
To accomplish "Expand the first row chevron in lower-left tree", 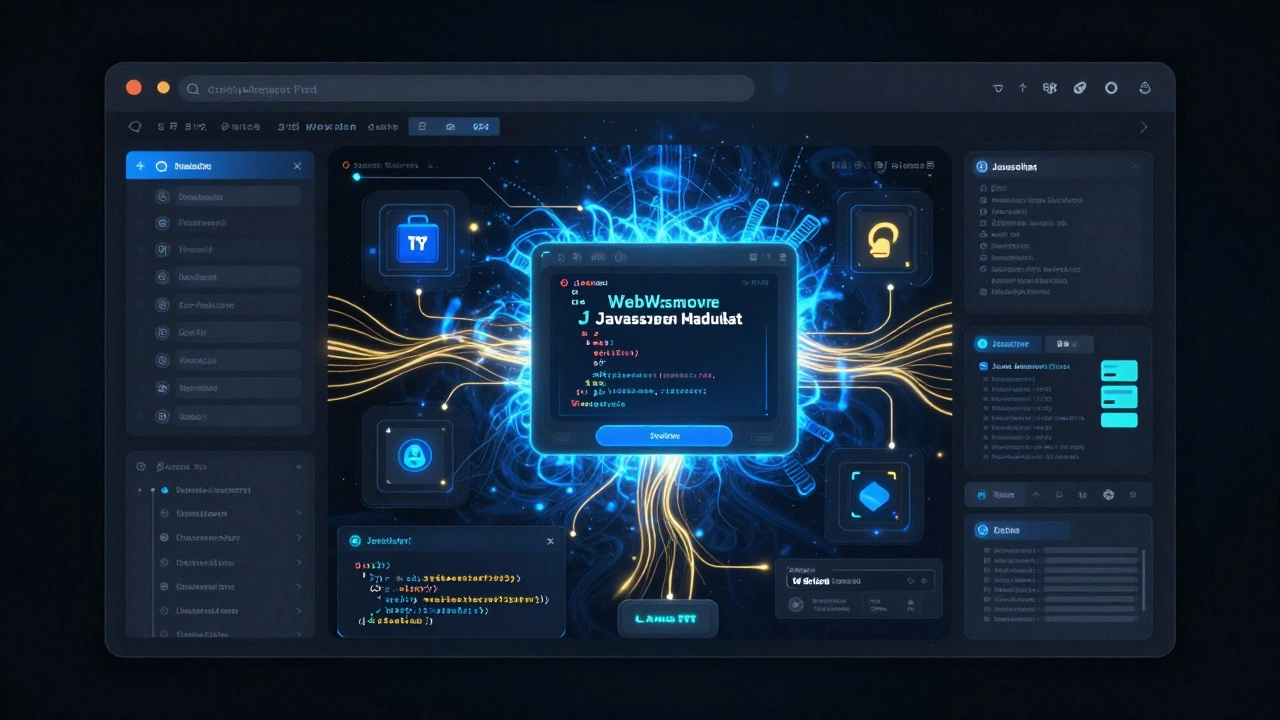I will (298, 513).
